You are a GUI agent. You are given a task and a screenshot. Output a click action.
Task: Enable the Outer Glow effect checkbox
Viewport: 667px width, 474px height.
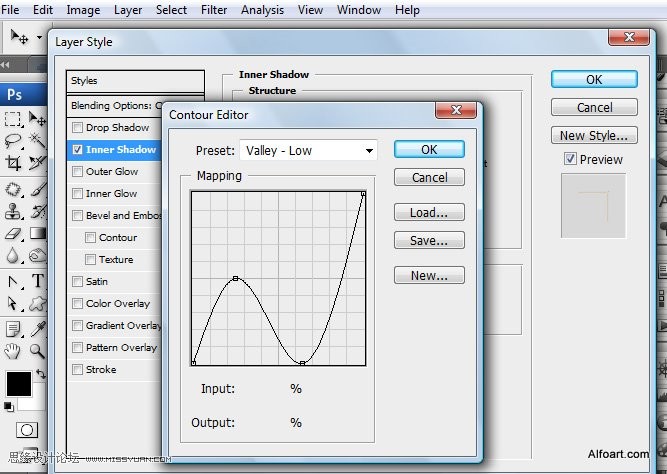click(x=77, y=171)
